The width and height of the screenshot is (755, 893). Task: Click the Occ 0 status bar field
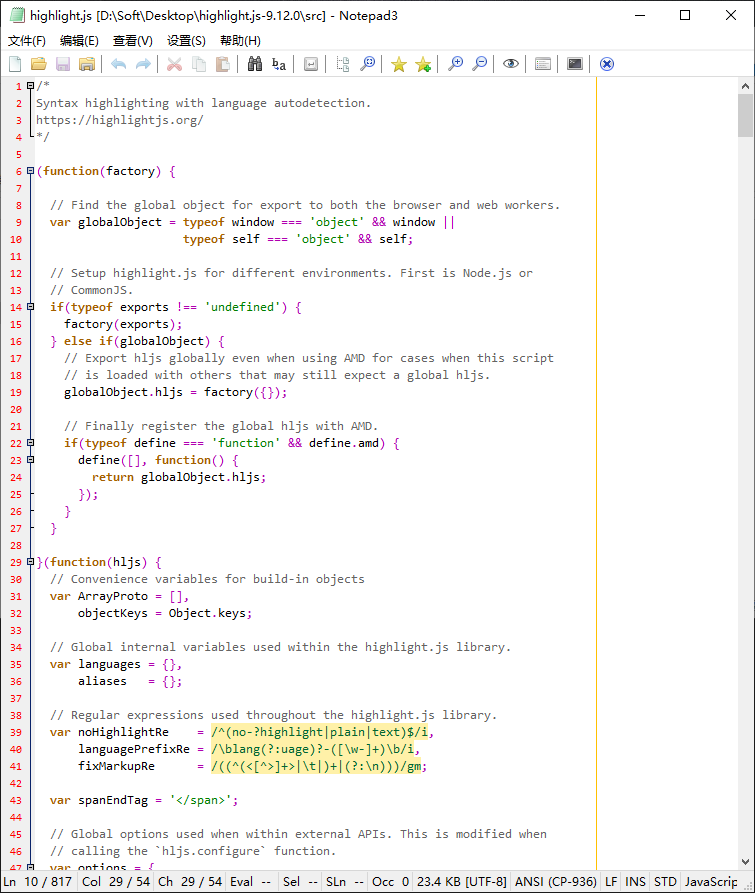390,882
